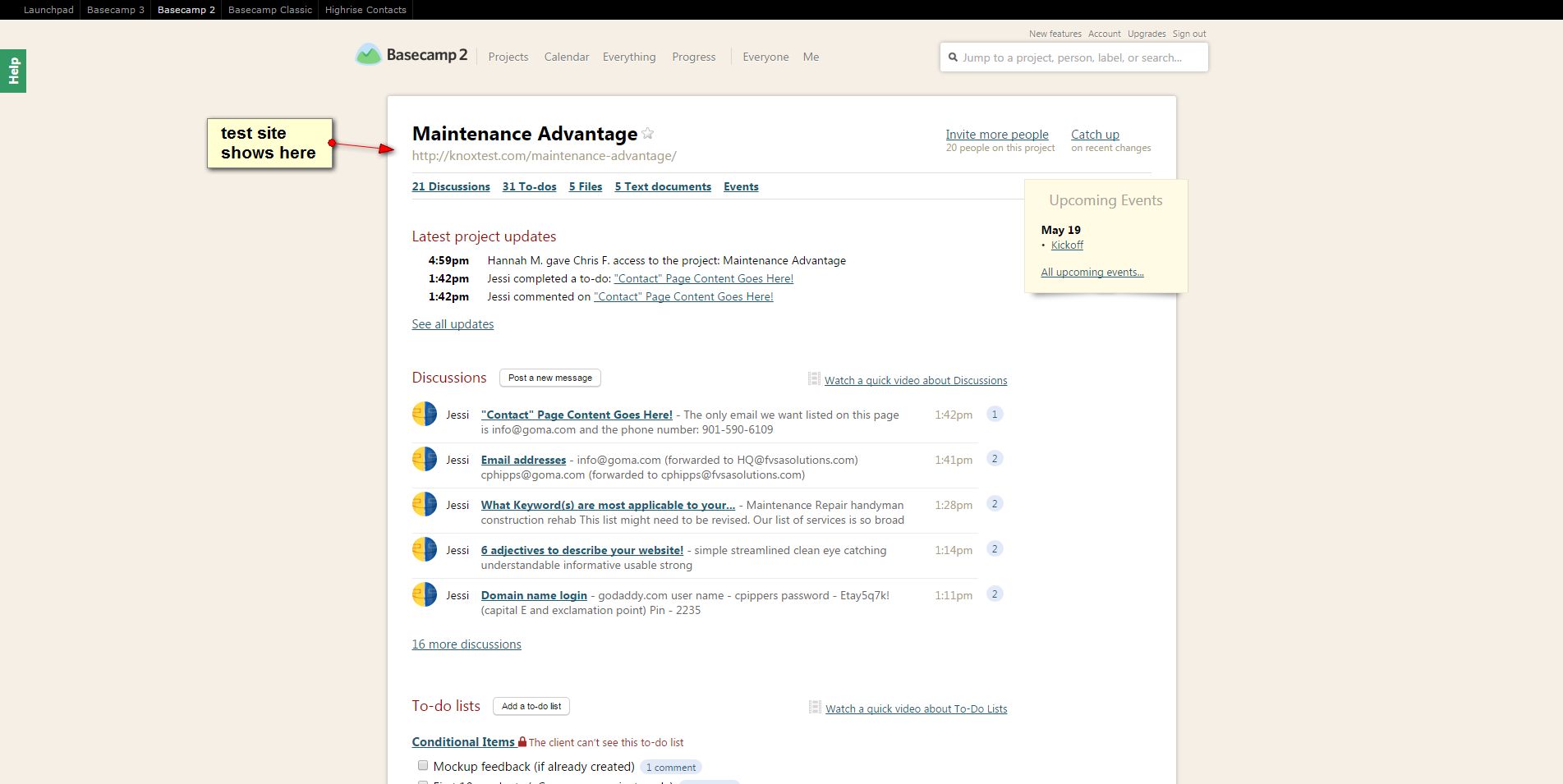This screenshot has height=784, width=1563.
Task: Open the Me navigation item
Action: click(x=811, y=57)
